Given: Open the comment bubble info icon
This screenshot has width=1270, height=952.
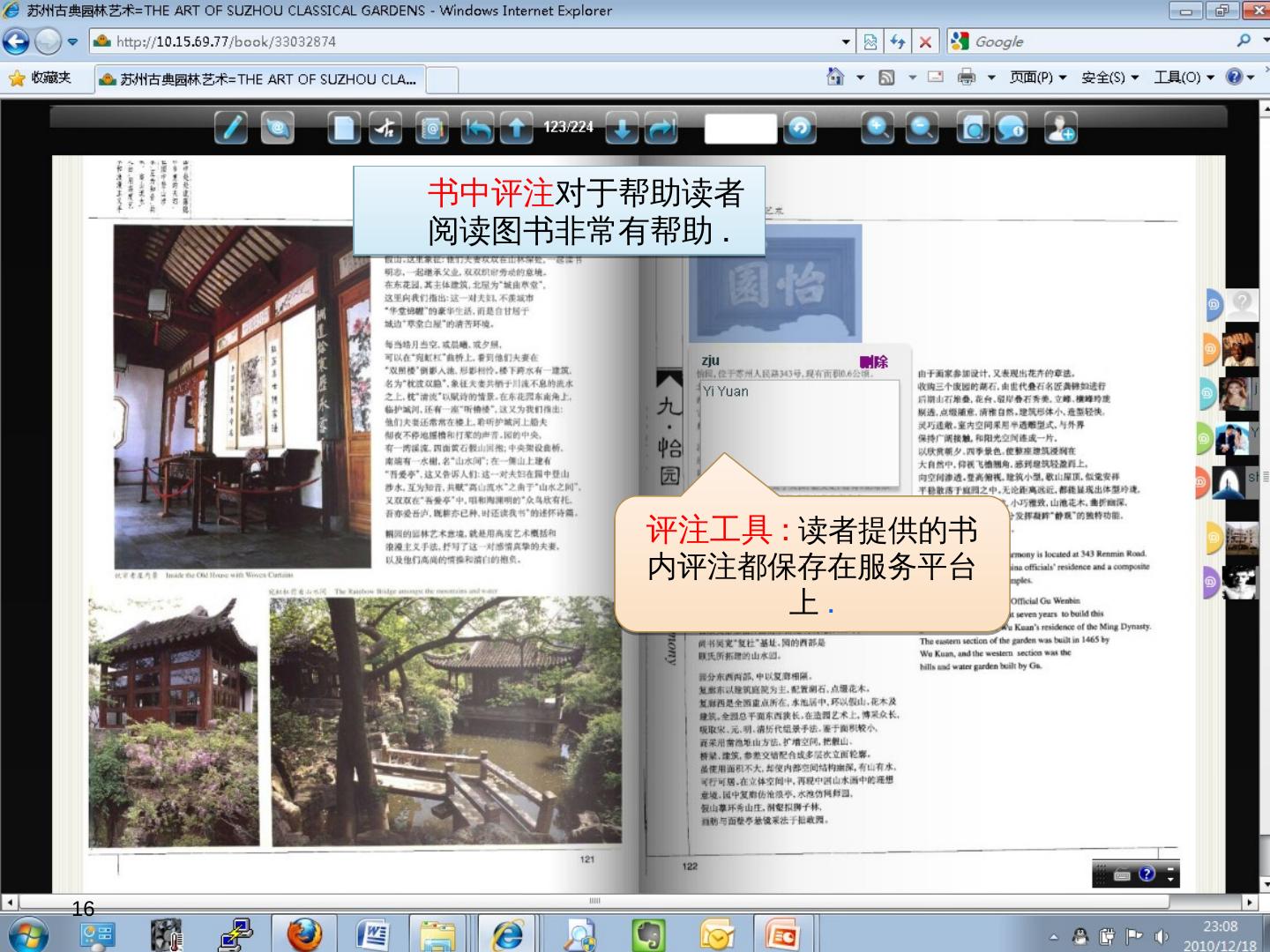Looking at the screenshot, I should [1012, 128].
